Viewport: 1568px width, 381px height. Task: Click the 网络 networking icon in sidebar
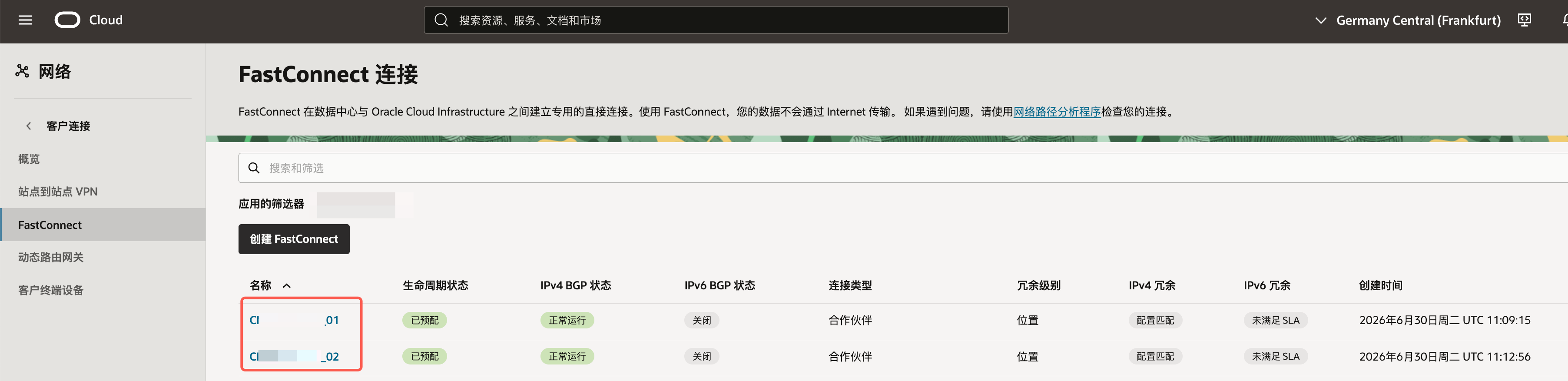[23, 71]
